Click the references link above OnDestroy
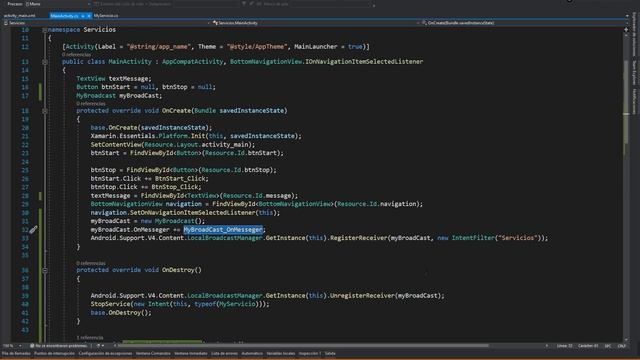The image size is (640, 360). coord(91,263)
